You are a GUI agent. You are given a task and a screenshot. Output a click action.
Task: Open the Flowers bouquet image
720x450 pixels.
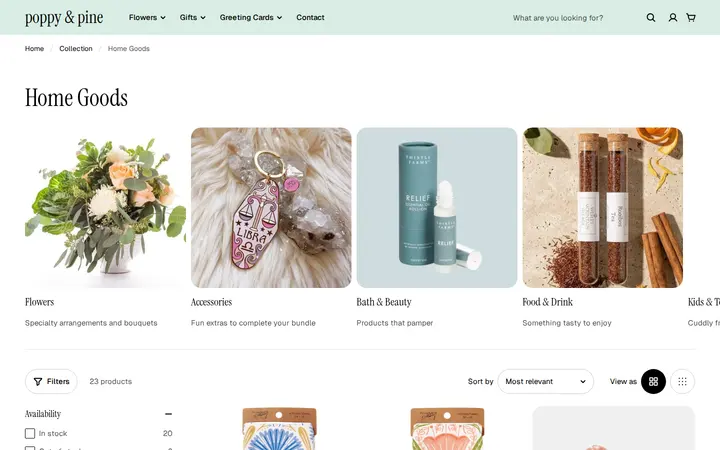105,208
